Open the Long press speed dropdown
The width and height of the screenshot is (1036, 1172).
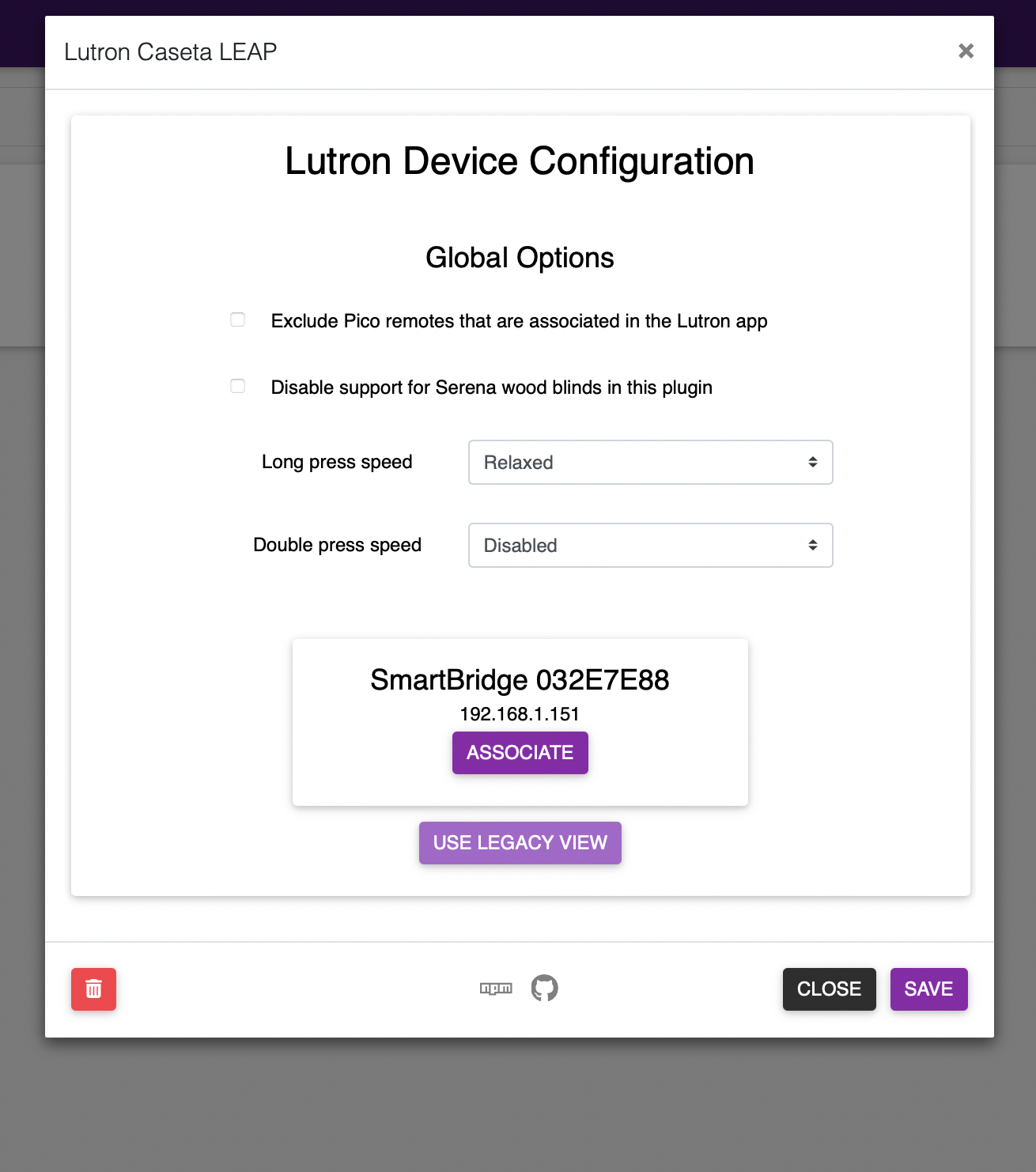(650, 463)
